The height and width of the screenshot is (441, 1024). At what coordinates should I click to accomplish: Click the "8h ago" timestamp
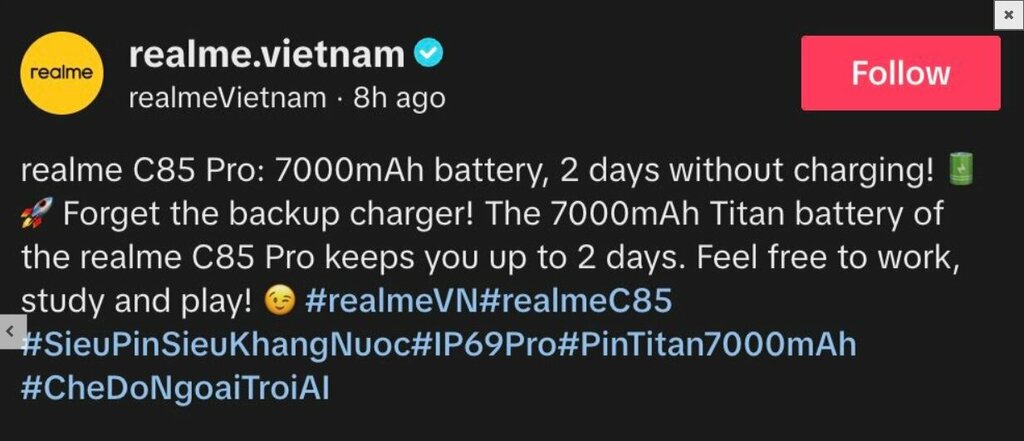[x=399, y=97]
